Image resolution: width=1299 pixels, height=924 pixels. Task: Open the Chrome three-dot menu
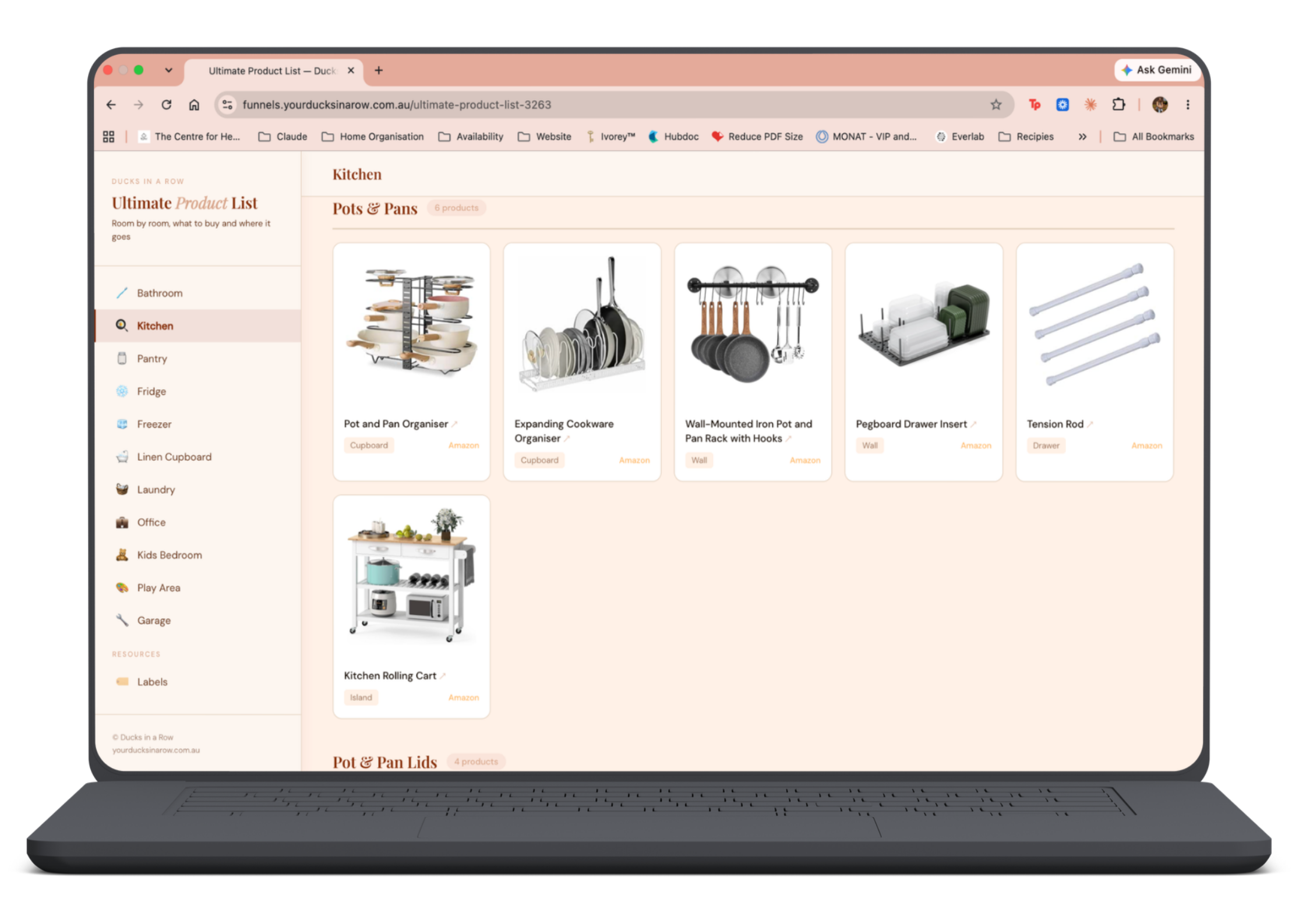click(x=1188, y=105)
